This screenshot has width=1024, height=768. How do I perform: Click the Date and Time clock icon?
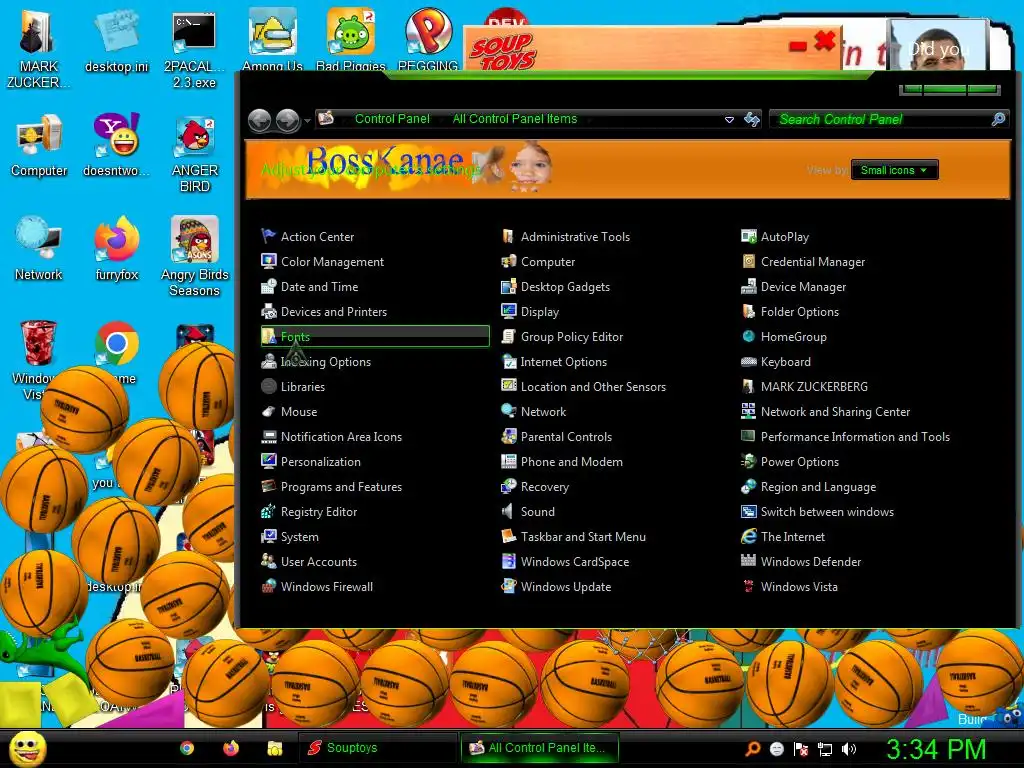(x=268, y=286)
